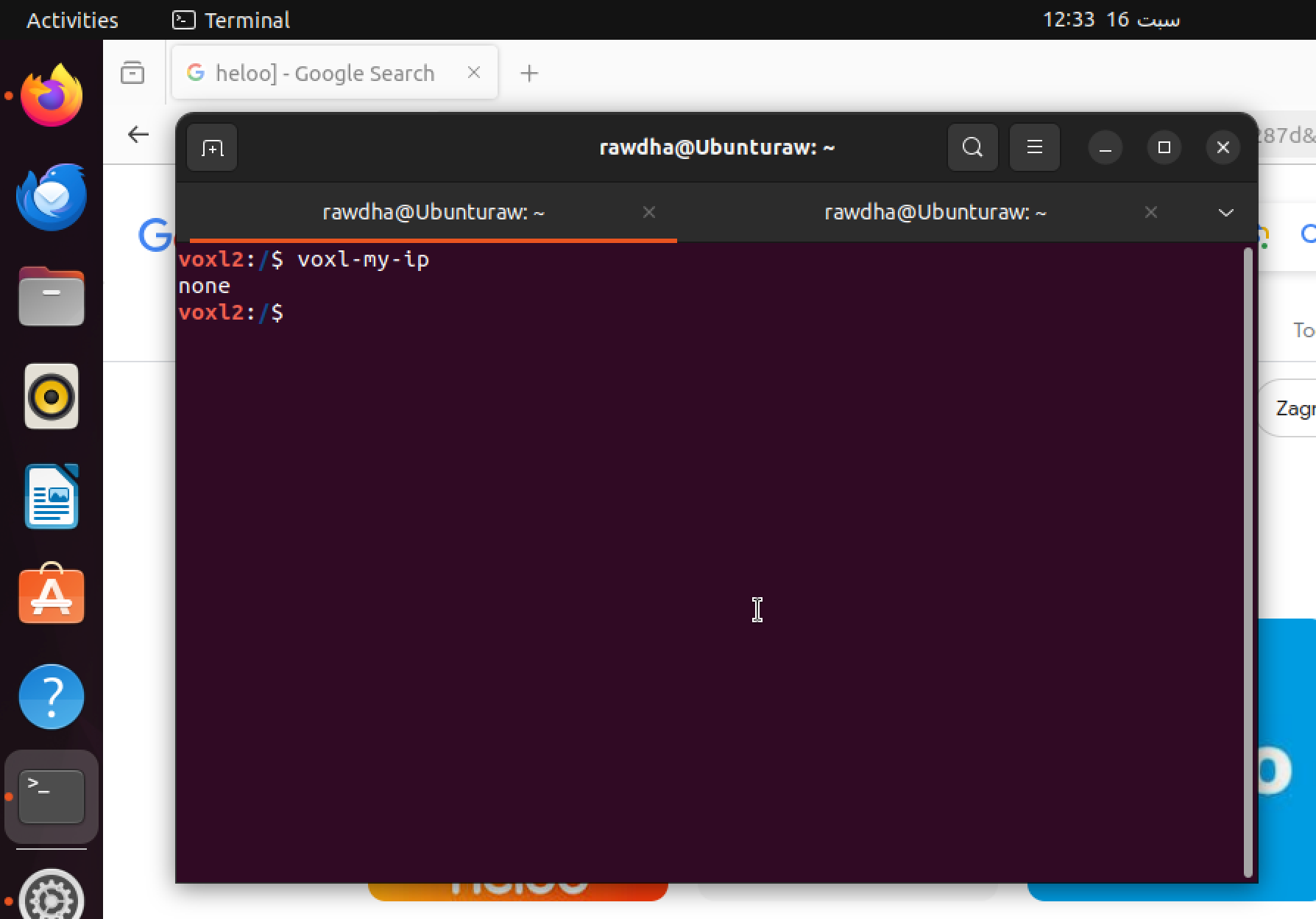Expand the terminal tab list dropdown
Viewport: 1316px width, 919px height.
click(1225, 213)
